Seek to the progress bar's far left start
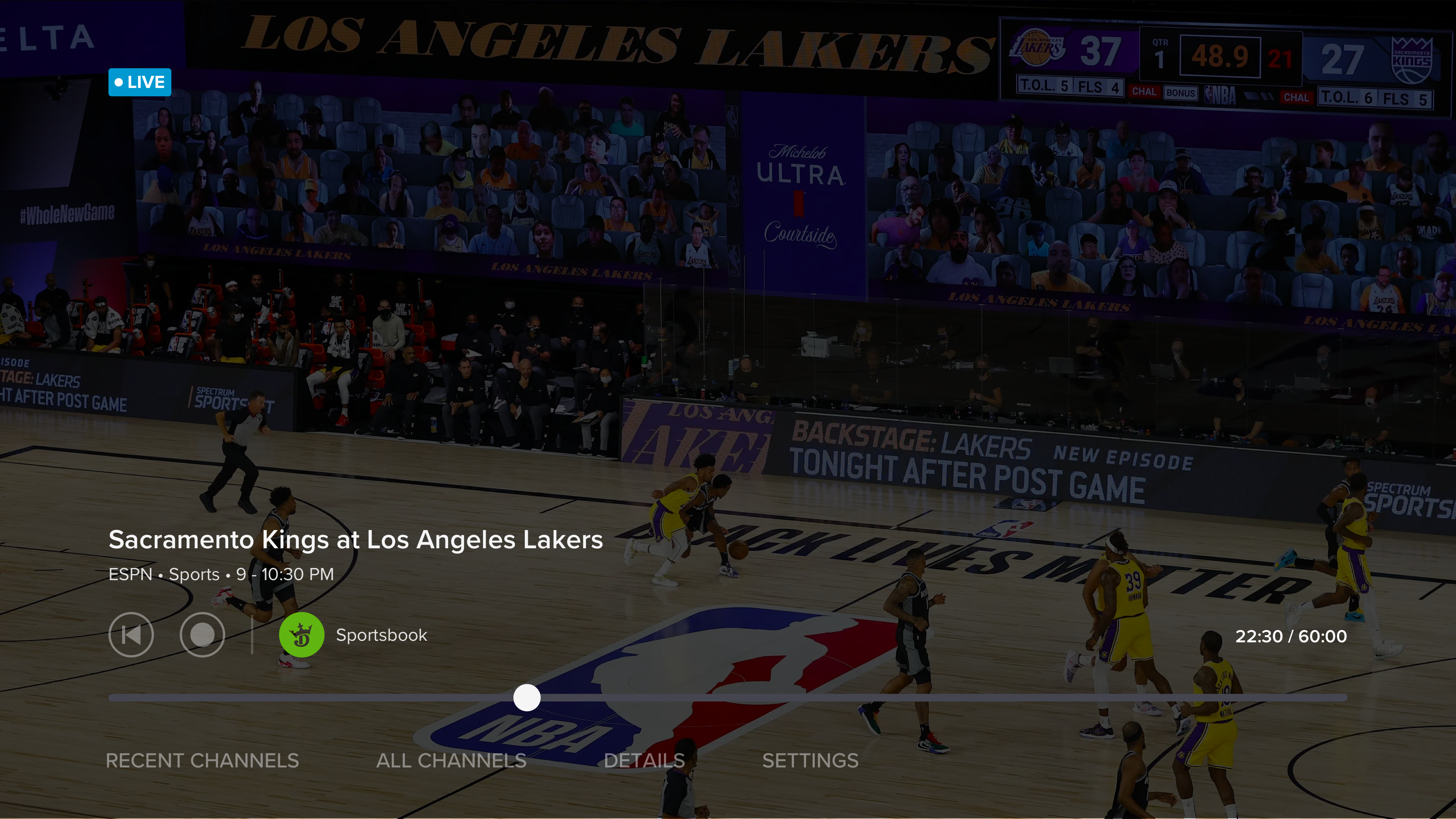The height and width of the screenshot is (819, 1456). point(111,698)
